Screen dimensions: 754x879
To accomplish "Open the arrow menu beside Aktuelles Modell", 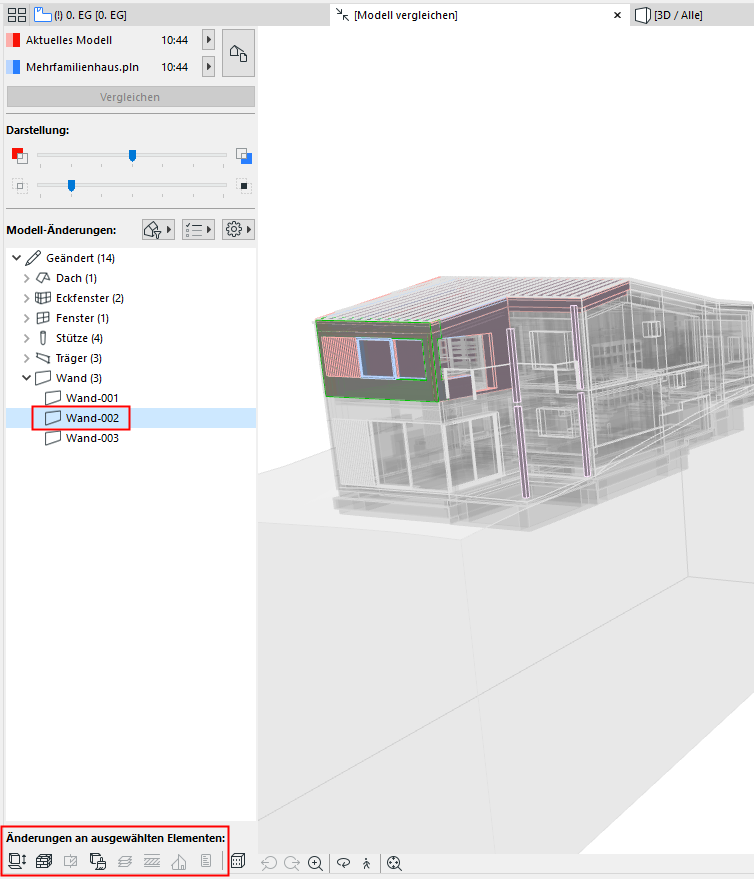I will (209, 40).
